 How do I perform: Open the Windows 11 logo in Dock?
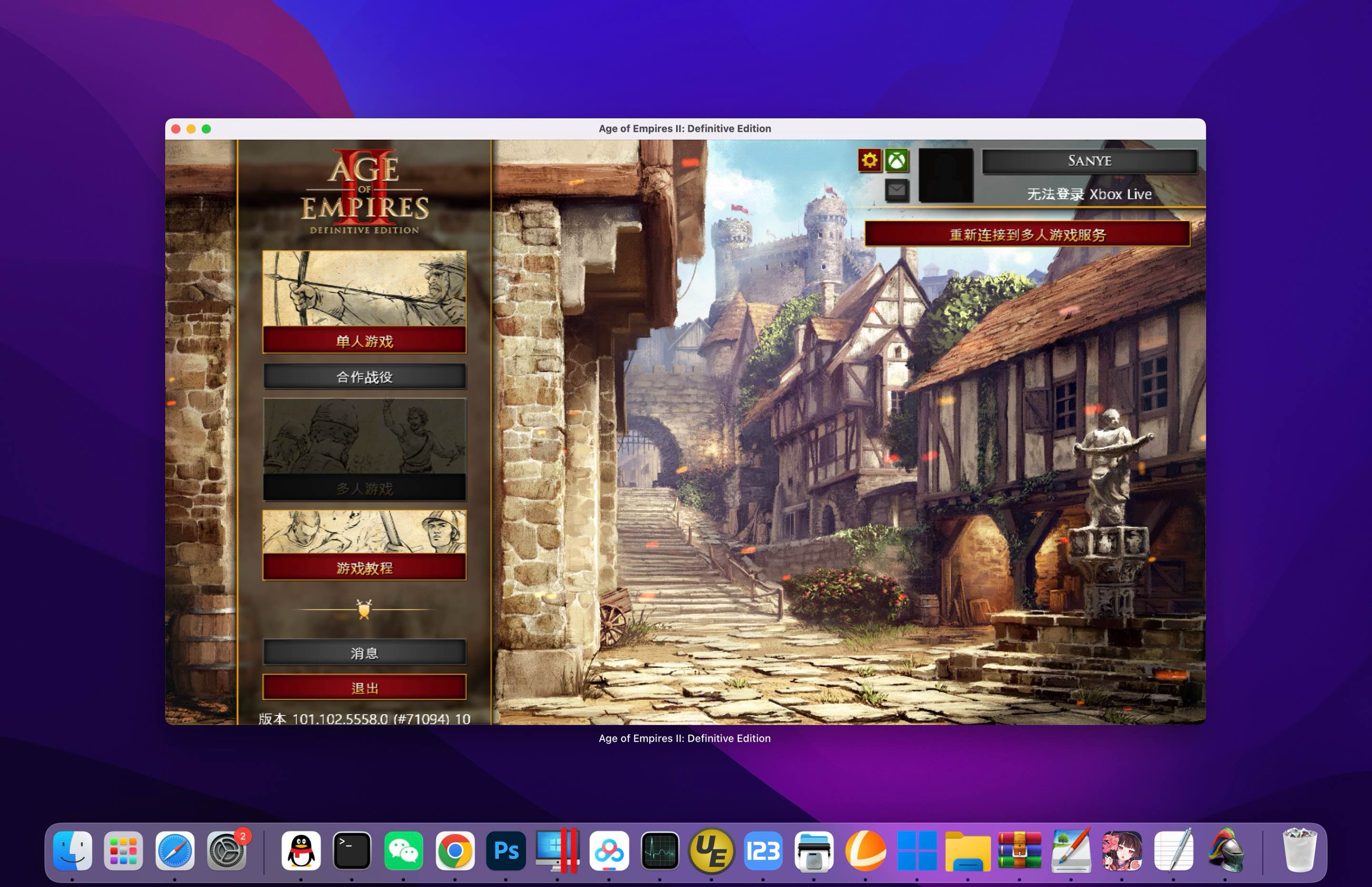(917, 850)
